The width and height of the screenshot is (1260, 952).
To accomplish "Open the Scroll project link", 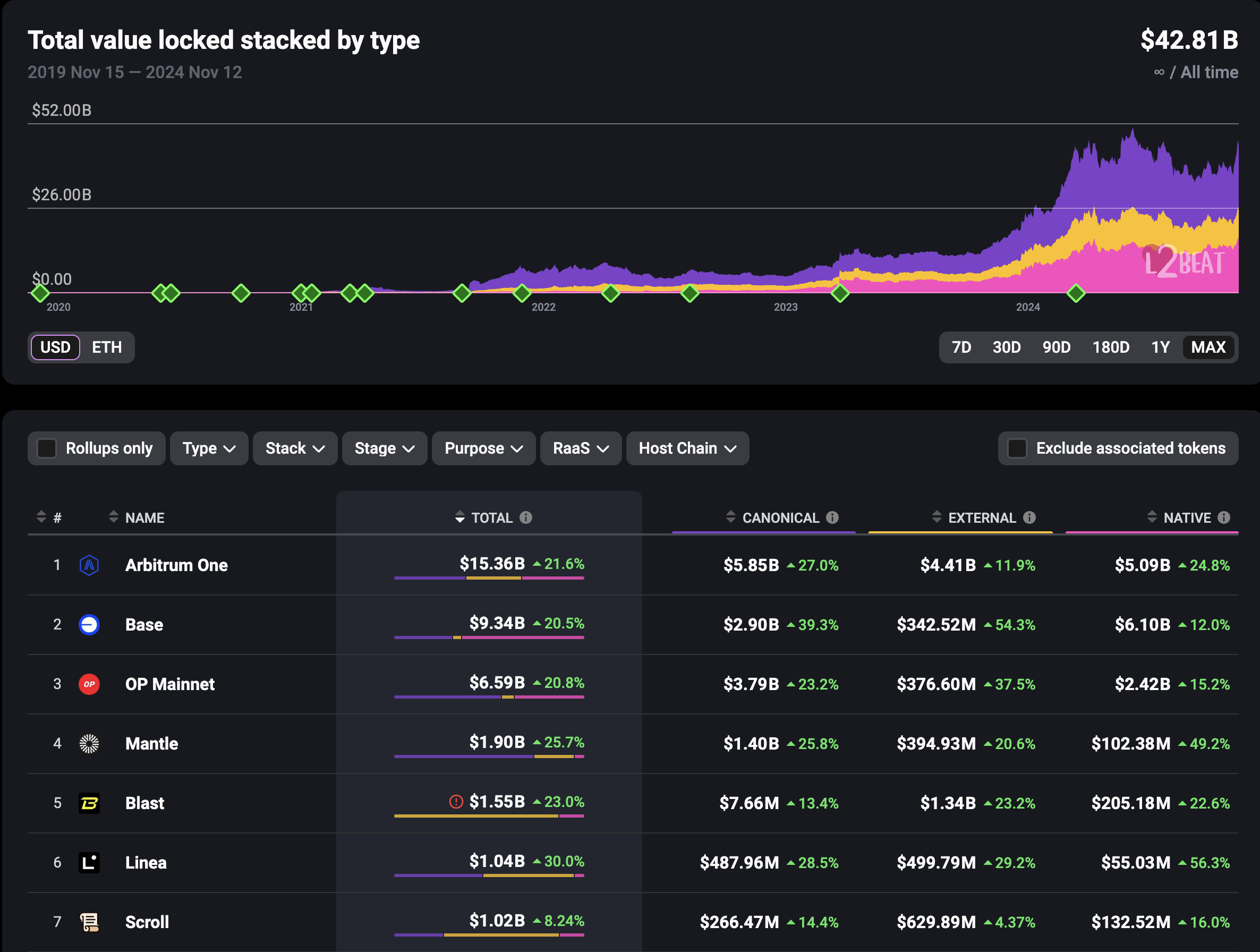I will [147, 922].
